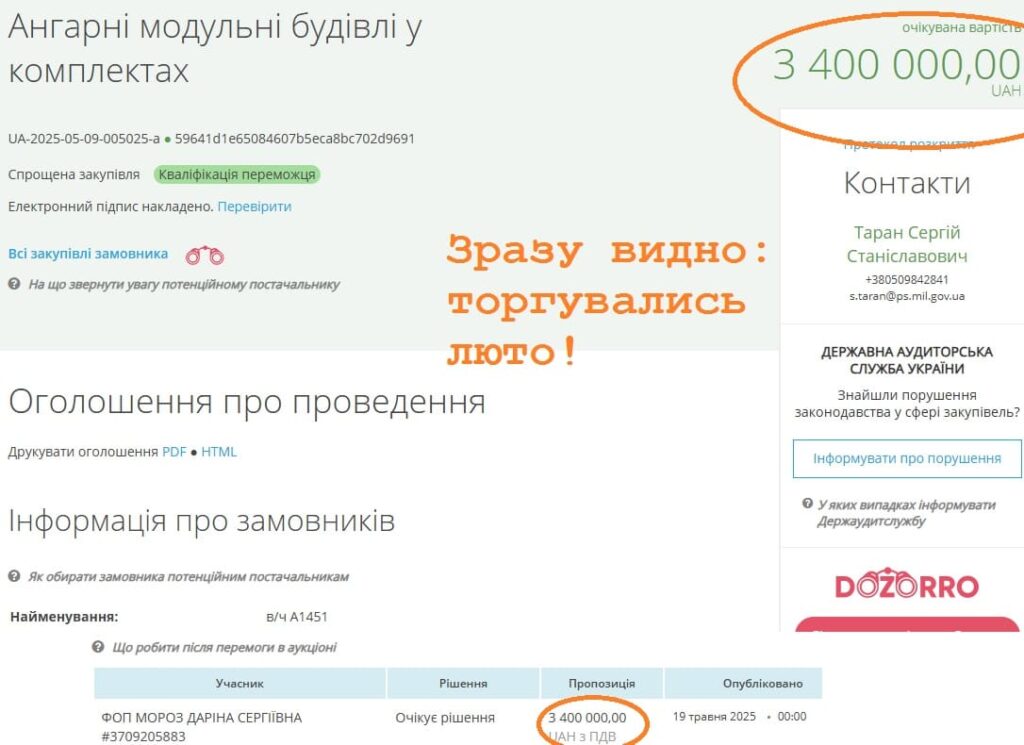The height and width of the screenshot is (745, 1024).
Task: Open the DOZORRO logo
Action: 906,586
